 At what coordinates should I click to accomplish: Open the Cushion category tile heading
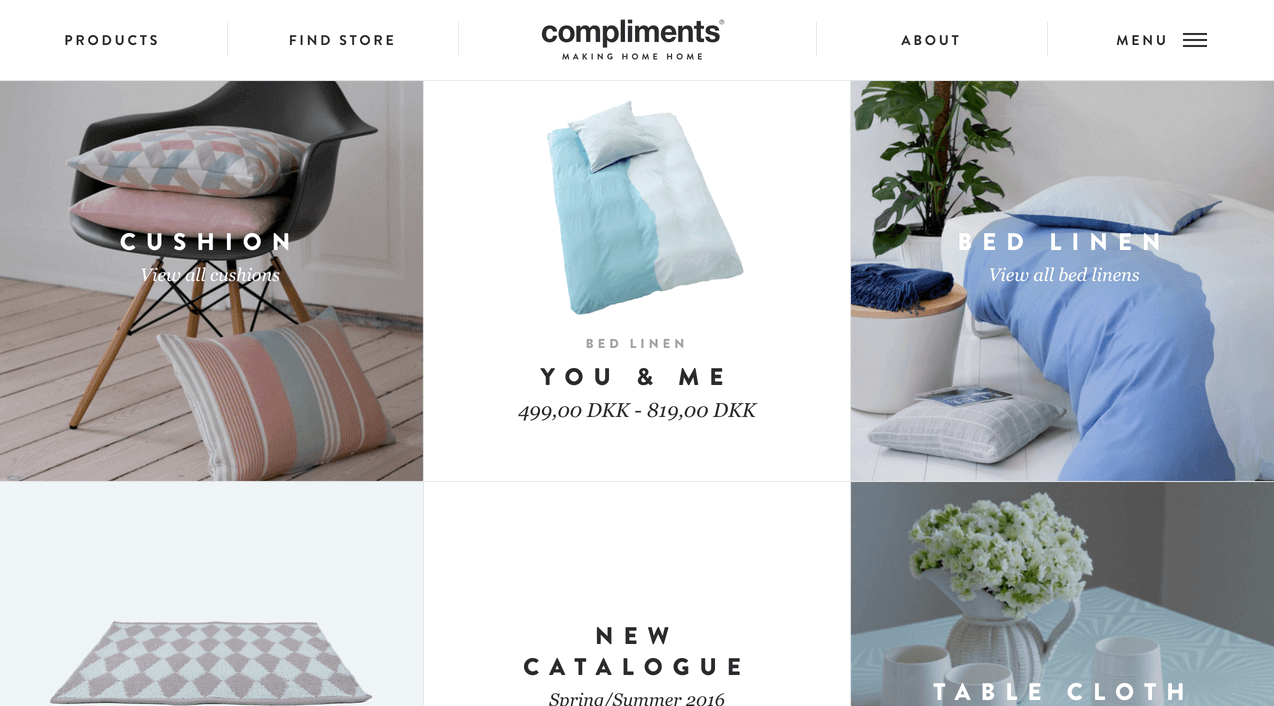pyautogui.click(x=207, y=242)
